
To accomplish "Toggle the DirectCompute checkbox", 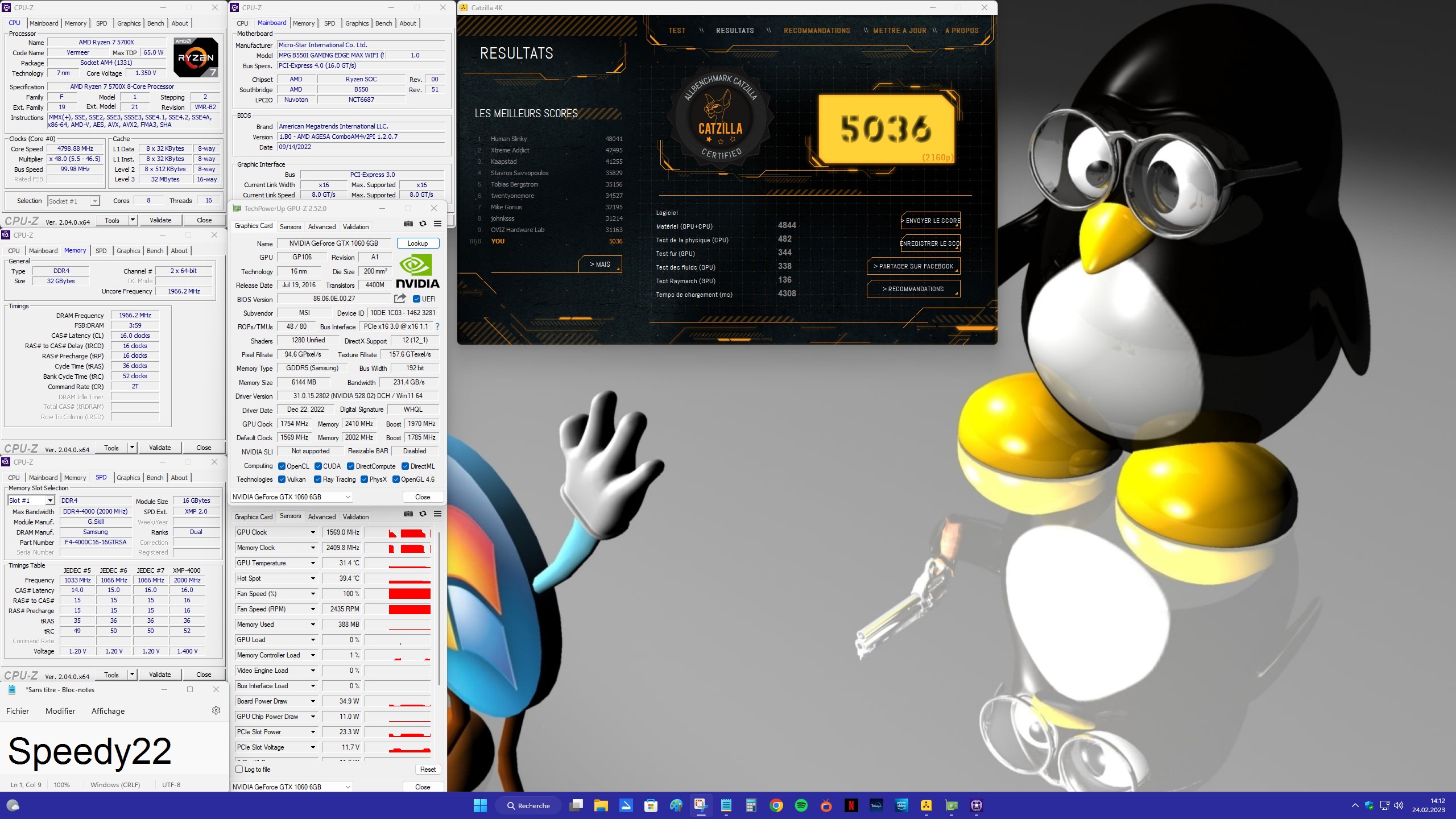I will point(351,466).
